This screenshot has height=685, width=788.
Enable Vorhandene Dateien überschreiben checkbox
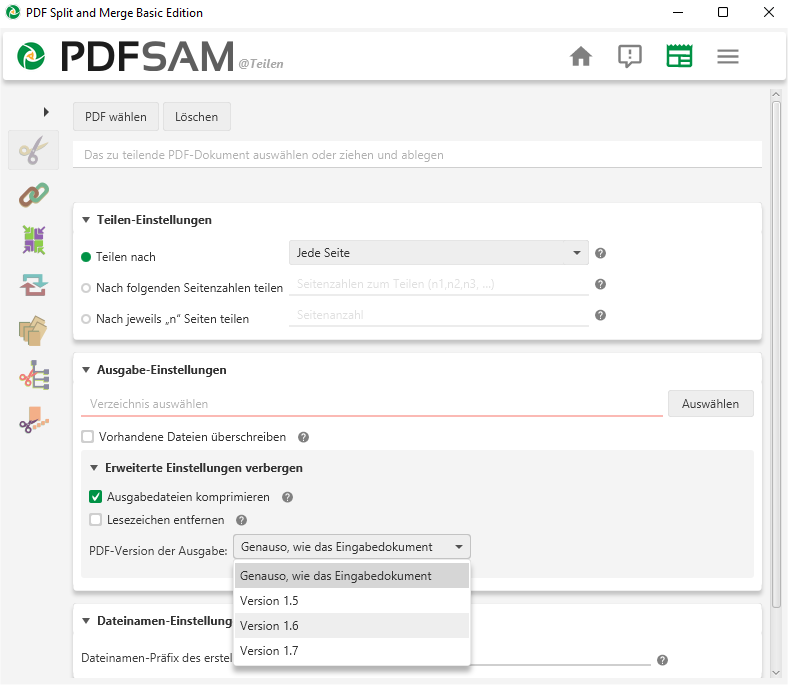(87, 437)
